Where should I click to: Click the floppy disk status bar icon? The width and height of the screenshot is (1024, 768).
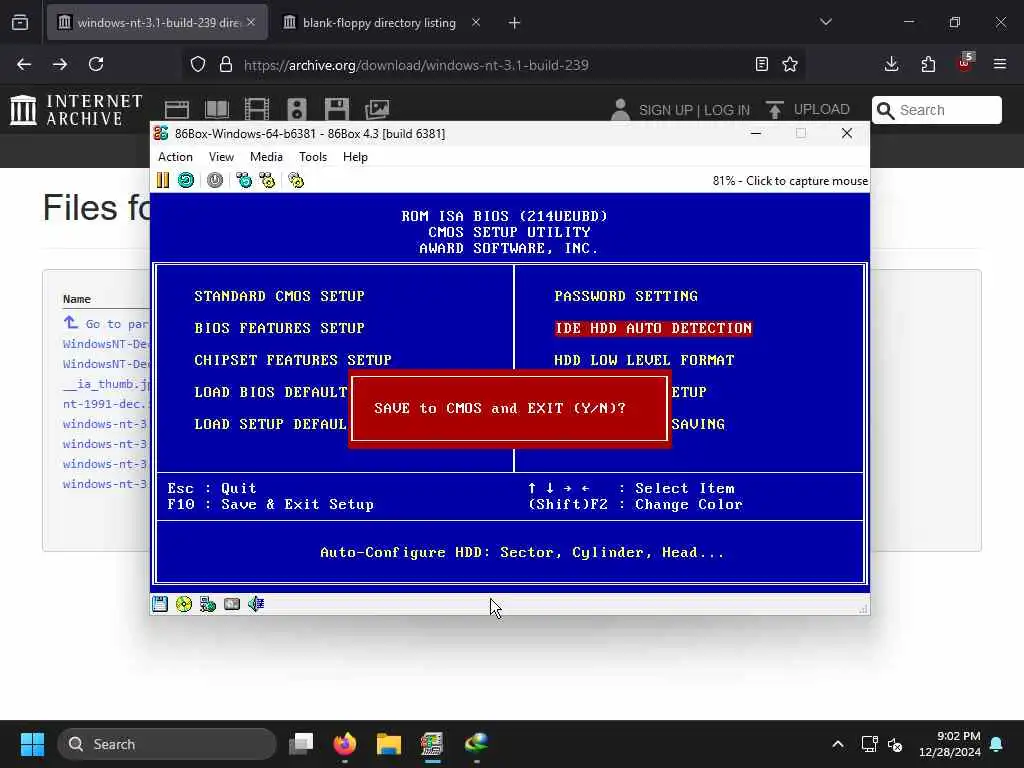160,604
